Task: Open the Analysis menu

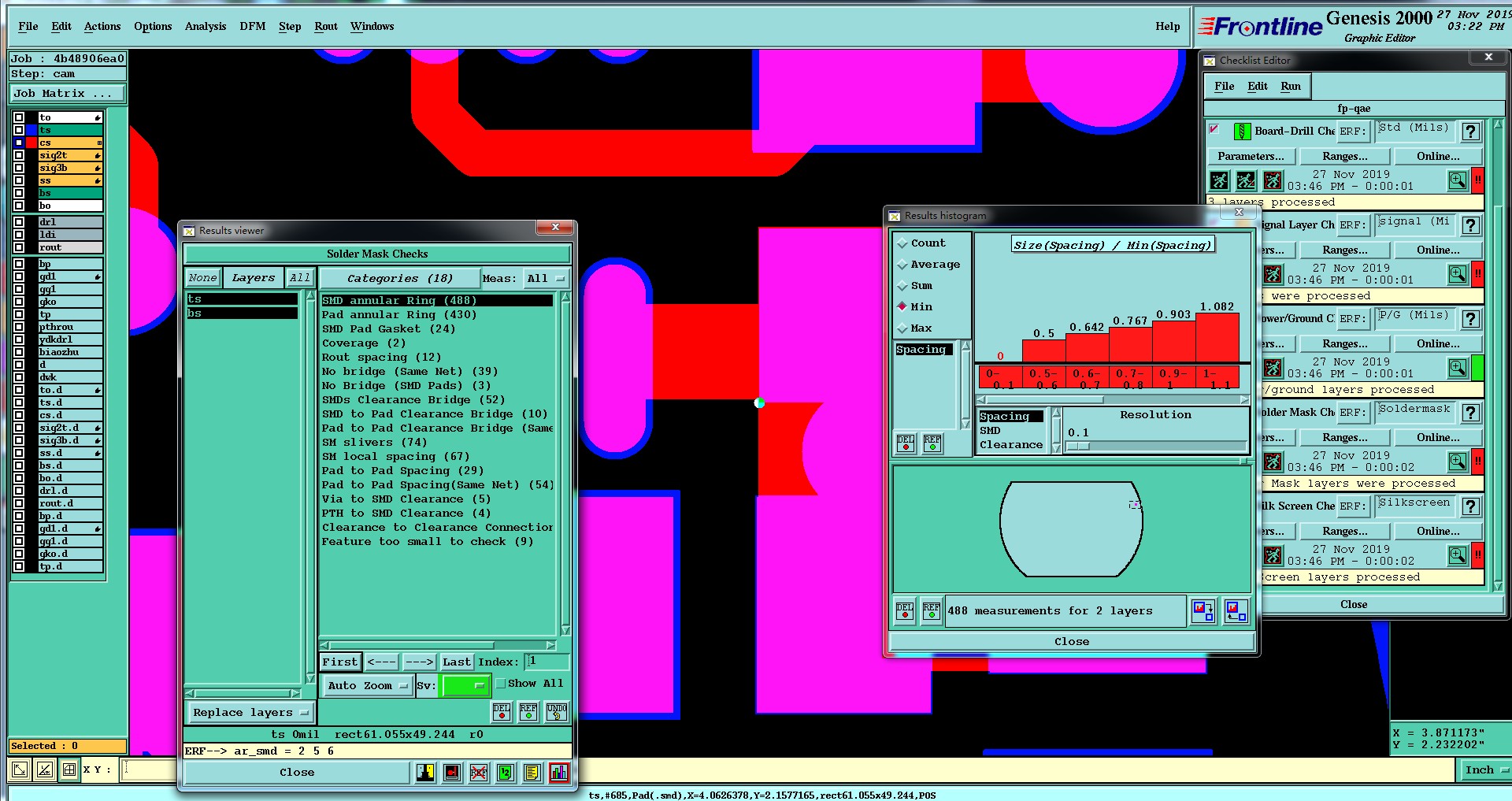Action: (x=206, y=27)
